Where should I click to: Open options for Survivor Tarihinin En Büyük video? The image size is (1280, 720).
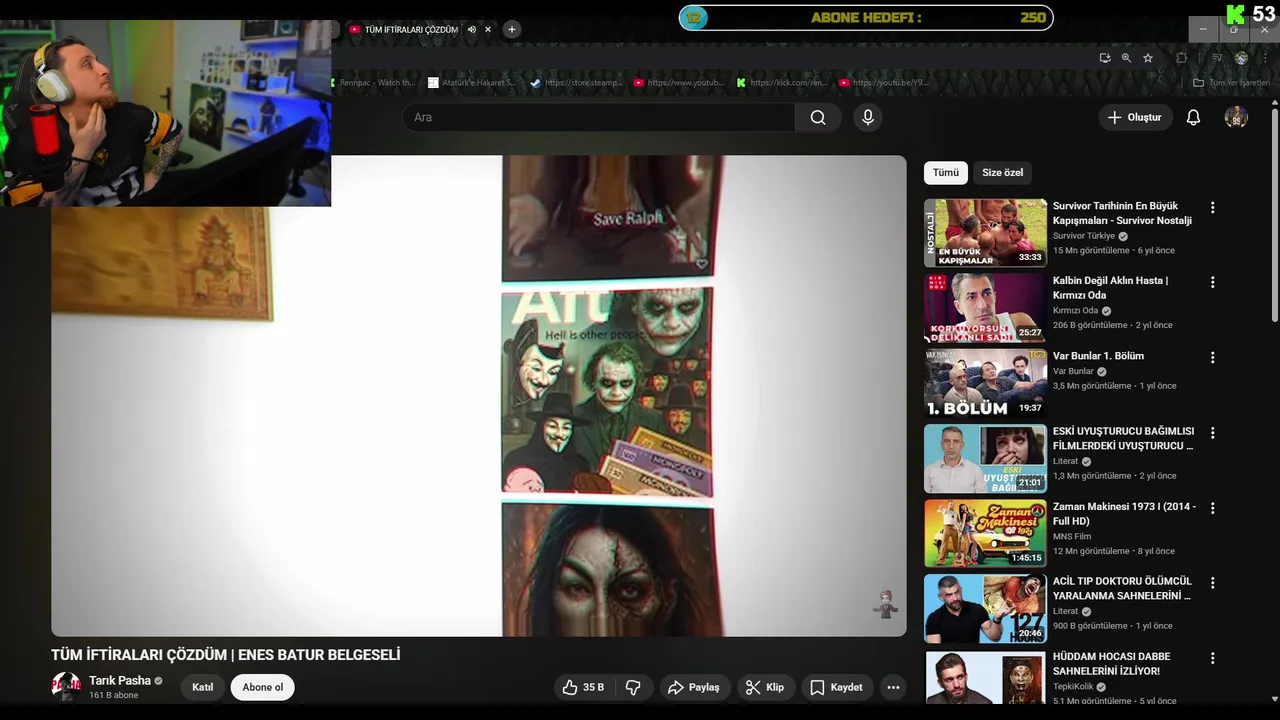coord(1212,208)
